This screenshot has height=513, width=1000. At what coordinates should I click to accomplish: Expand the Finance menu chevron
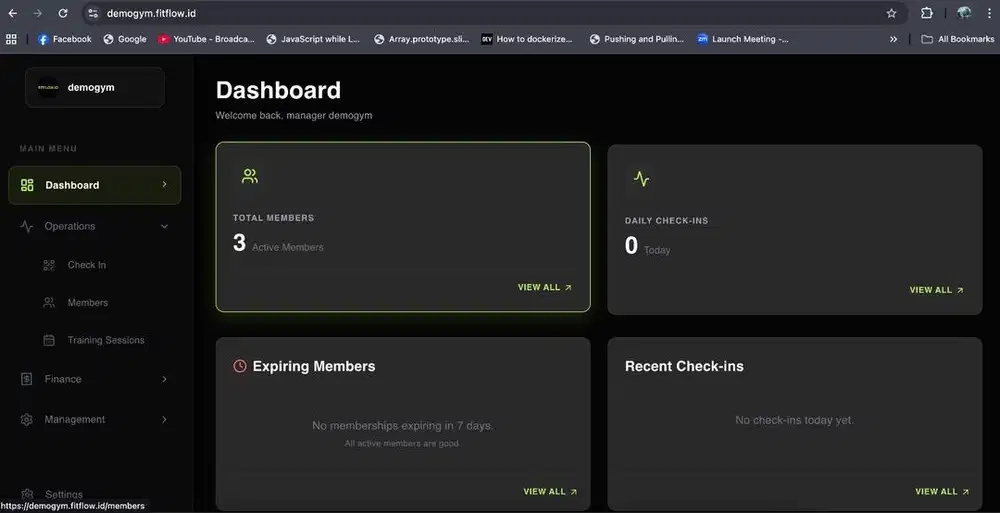pyautogui.click(x=165, y=379)
